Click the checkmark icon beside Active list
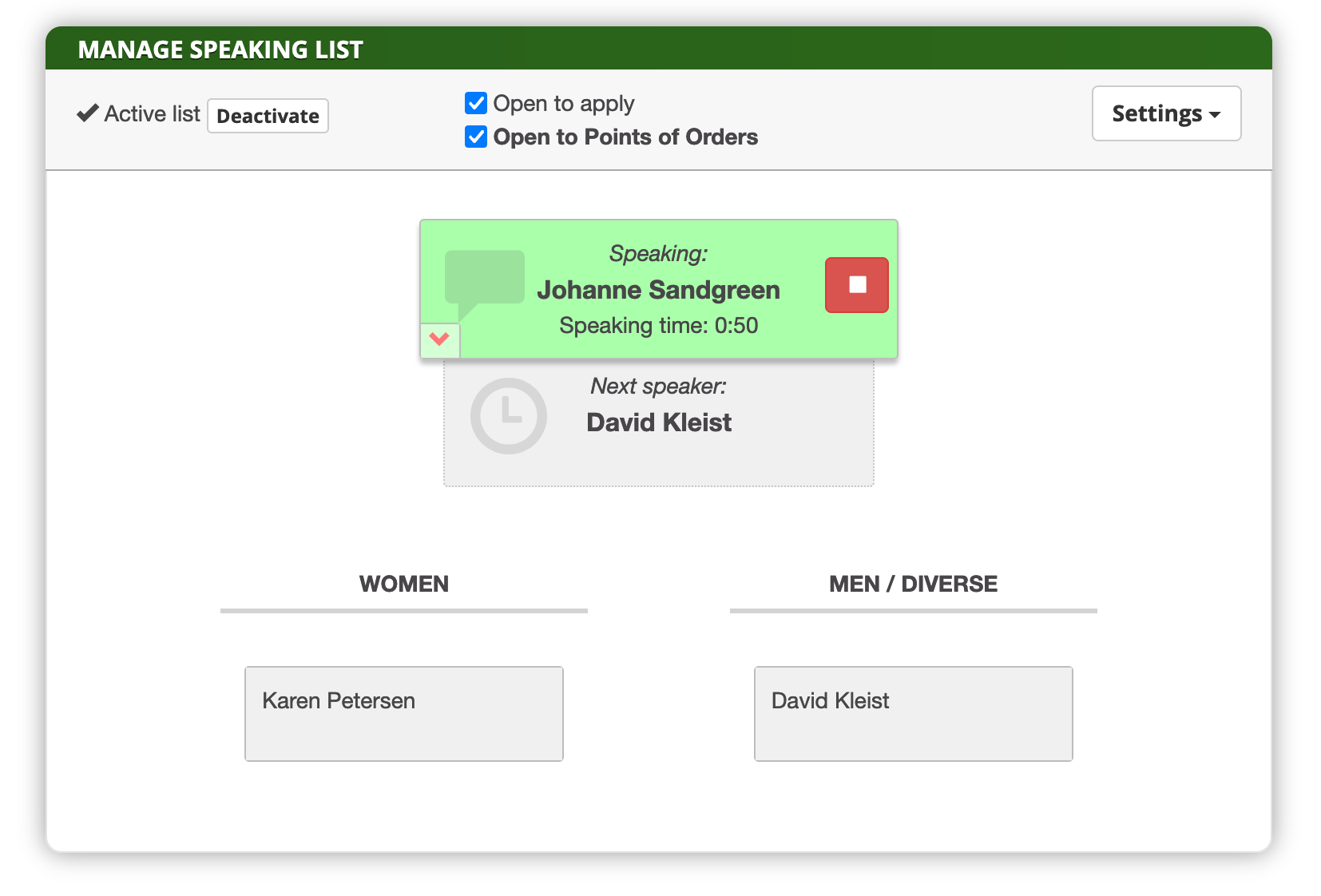Image resolution: width=1321 pixels, height=896 pixels. 86,113
